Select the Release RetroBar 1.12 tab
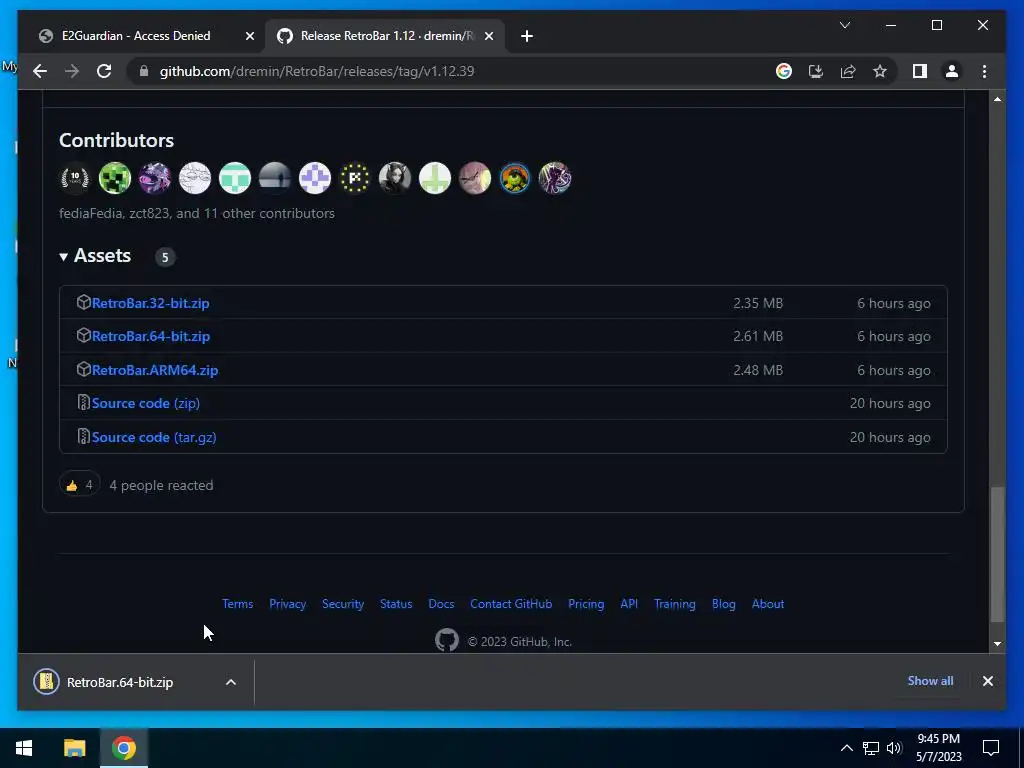The height and width of the screenshot is (768, 1024). tap(387, 36)
